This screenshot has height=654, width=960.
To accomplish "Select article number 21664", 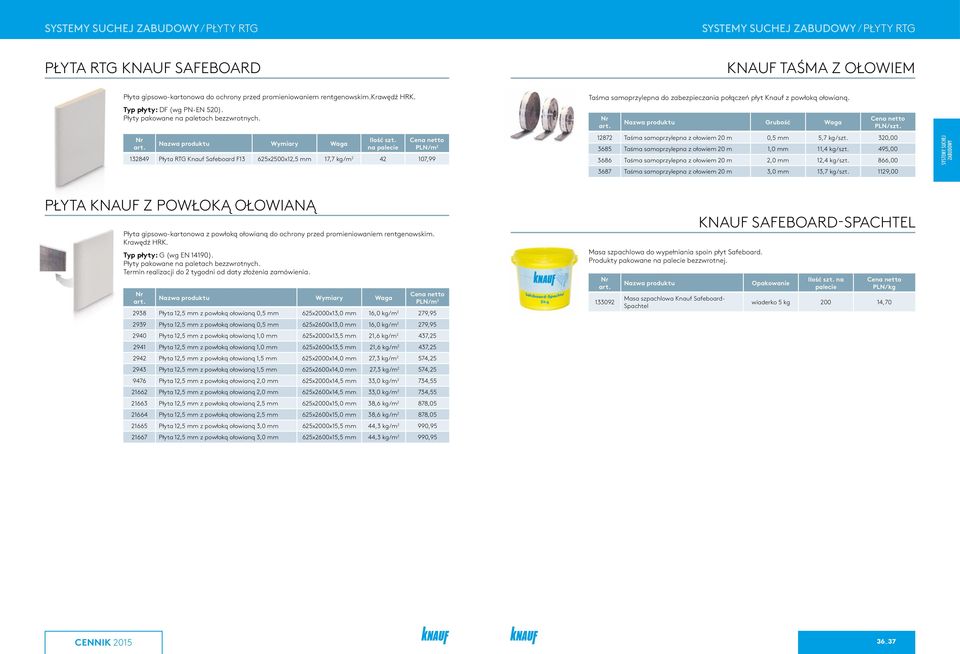I will point(139,415).
